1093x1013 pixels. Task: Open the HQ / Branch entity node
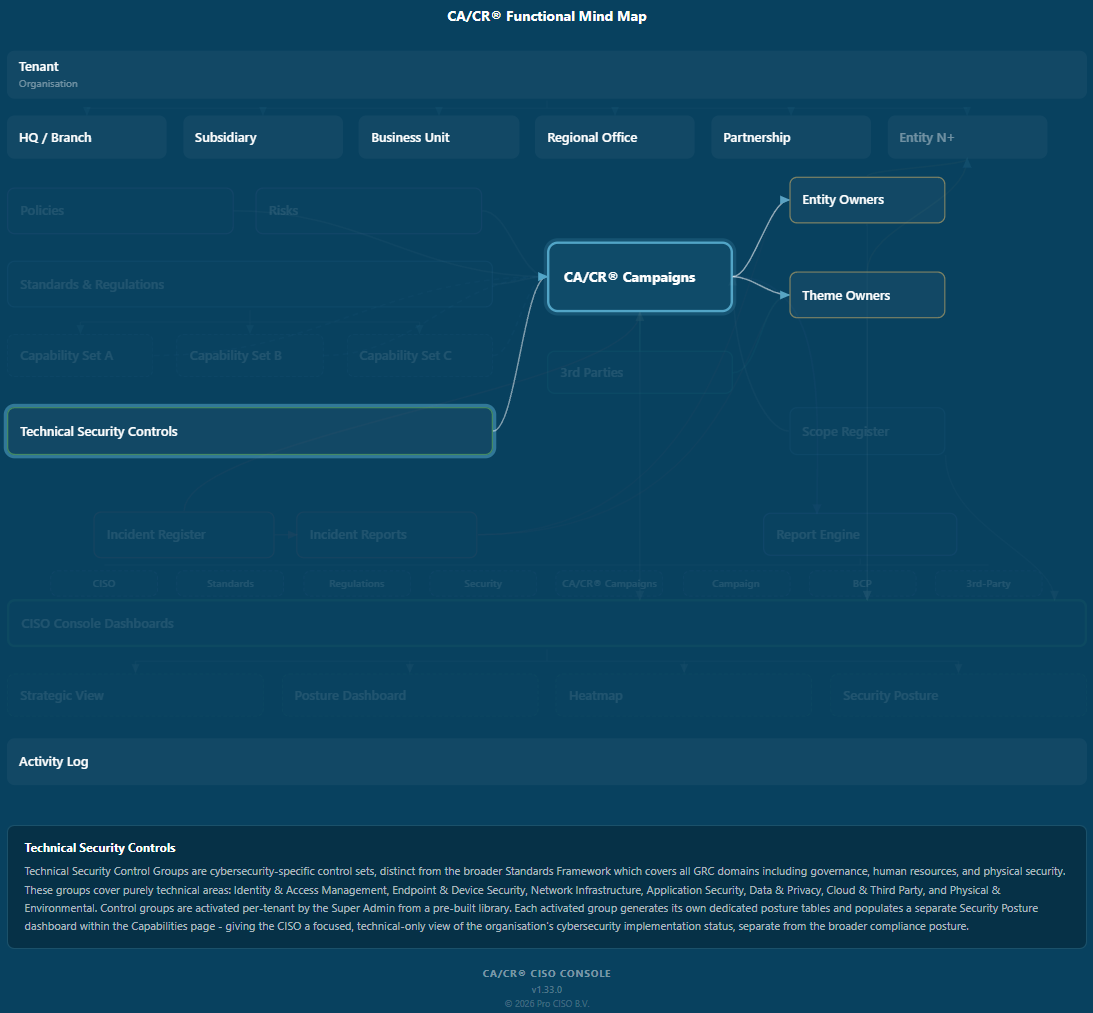87,137
